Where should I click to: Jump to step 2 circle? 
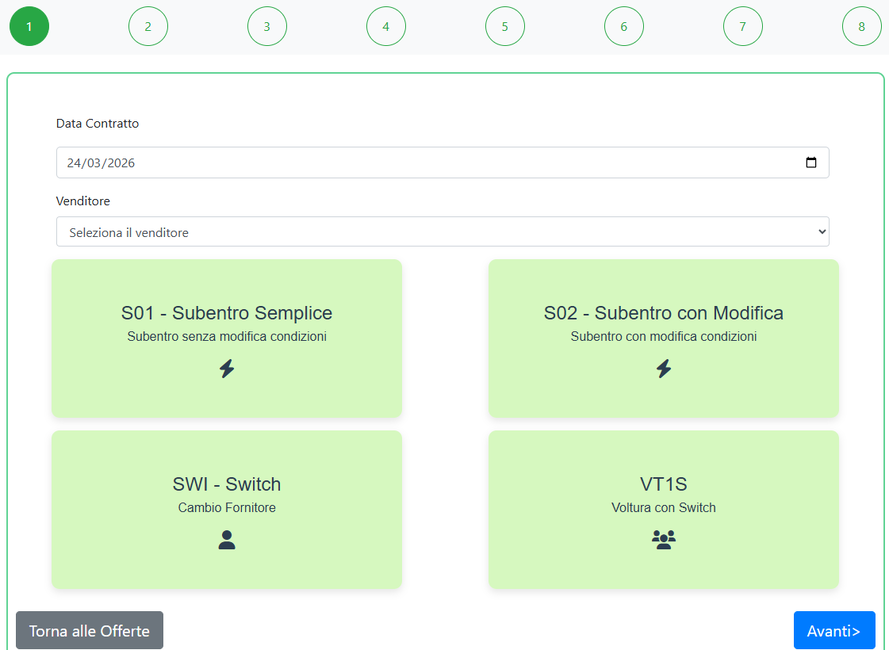click(148, 26)
